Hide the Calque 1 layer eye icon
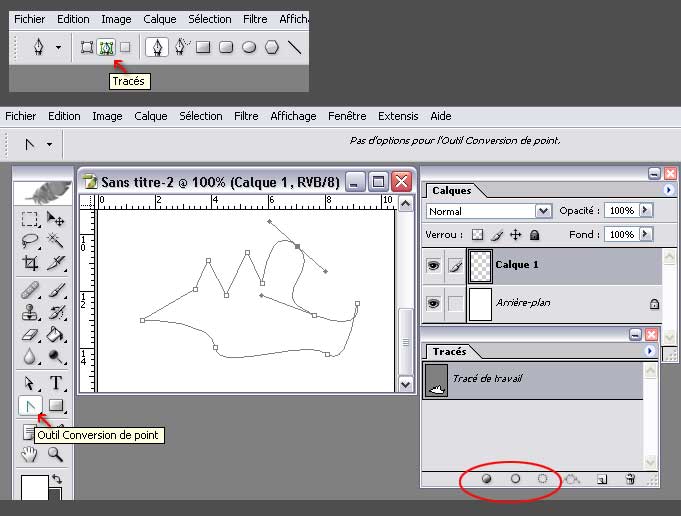 point(433,265)
